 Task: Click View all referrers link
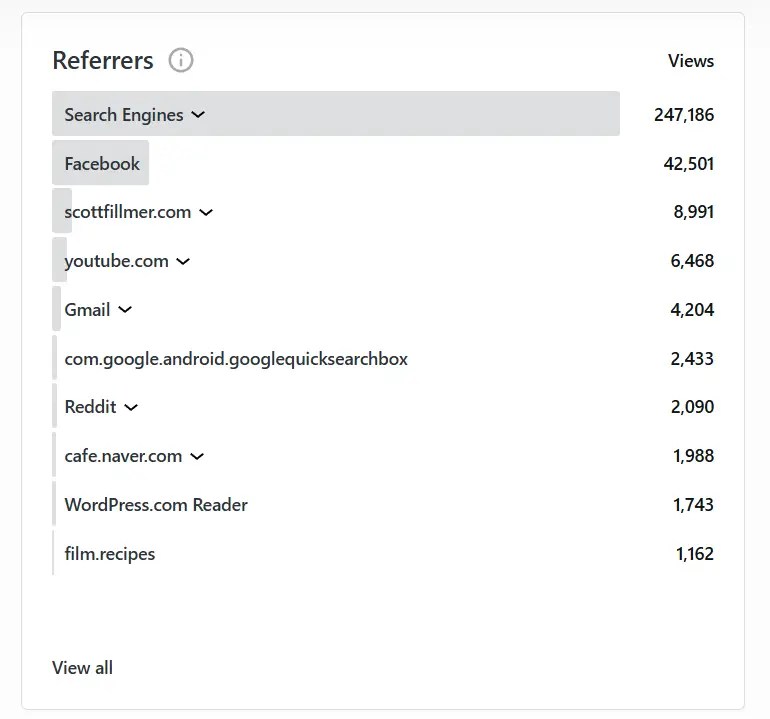82,667
